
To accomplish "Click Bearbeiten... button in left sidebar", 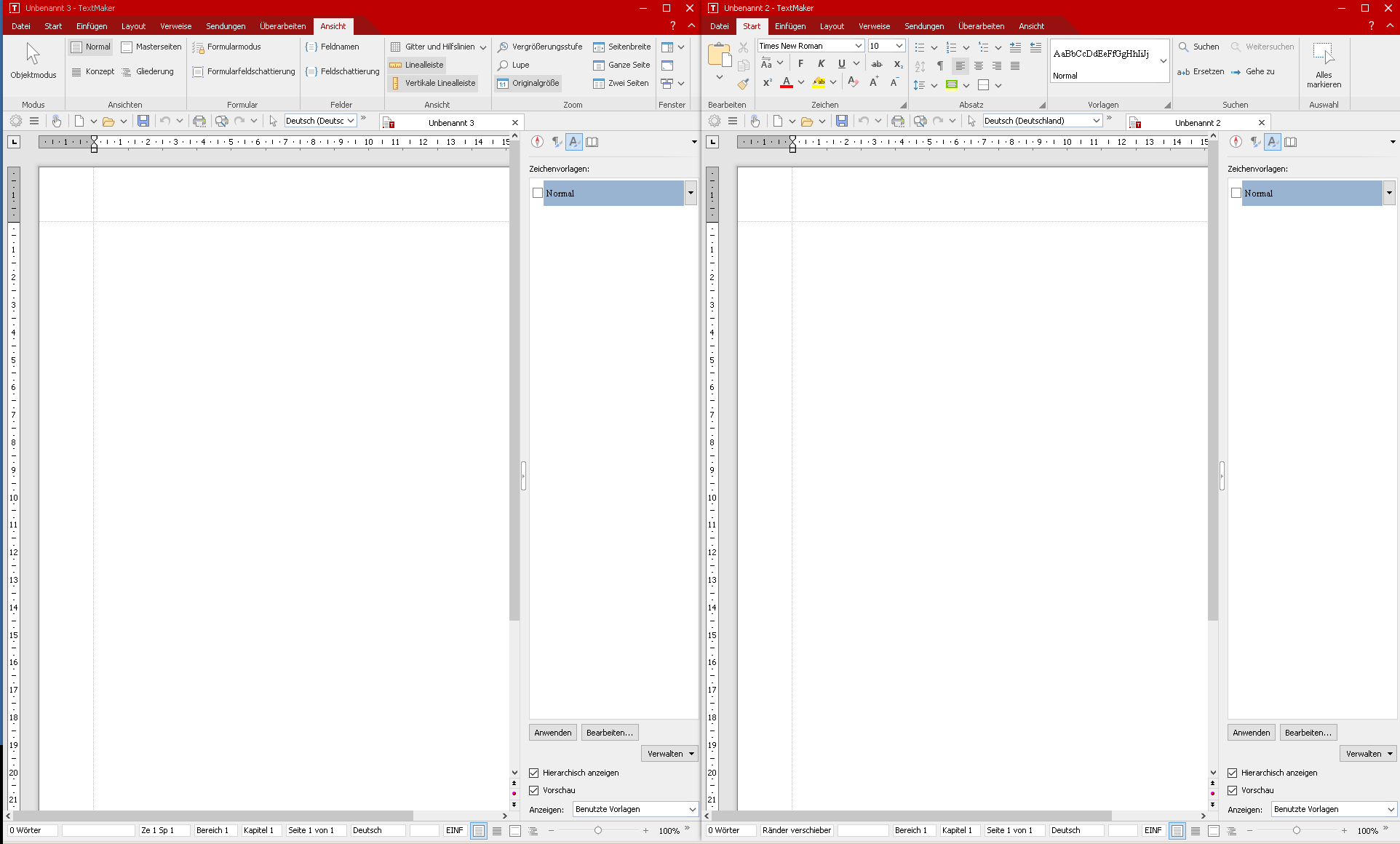I will 609,733.
